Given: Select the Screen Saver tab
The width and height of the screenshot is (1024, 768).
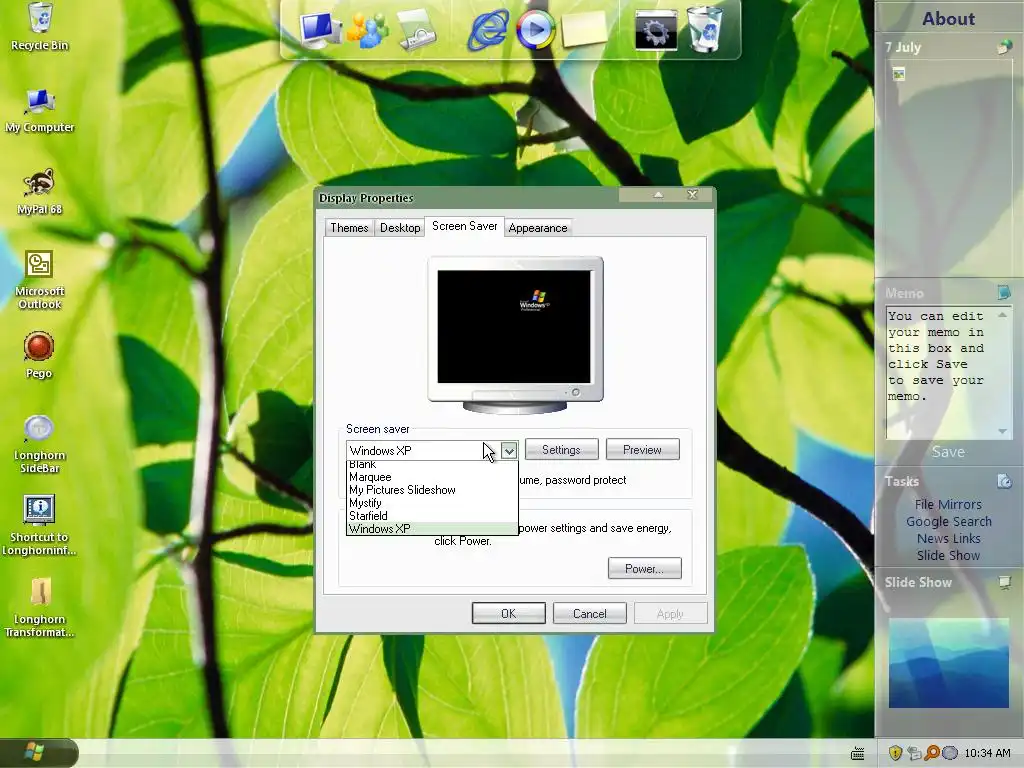Looking at the screenshot, I should [x=464, y=227].
